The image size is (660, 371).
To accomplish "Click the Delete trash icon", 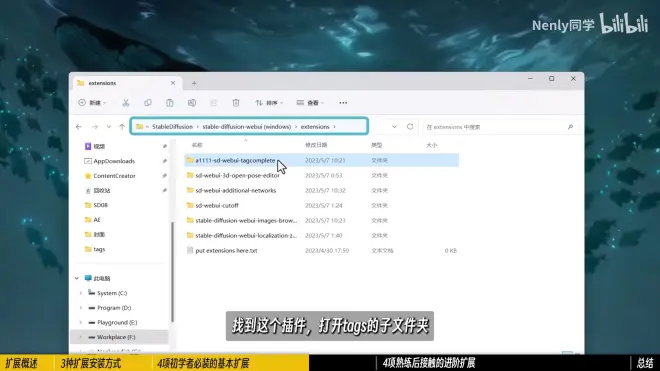I will [236, 103].
